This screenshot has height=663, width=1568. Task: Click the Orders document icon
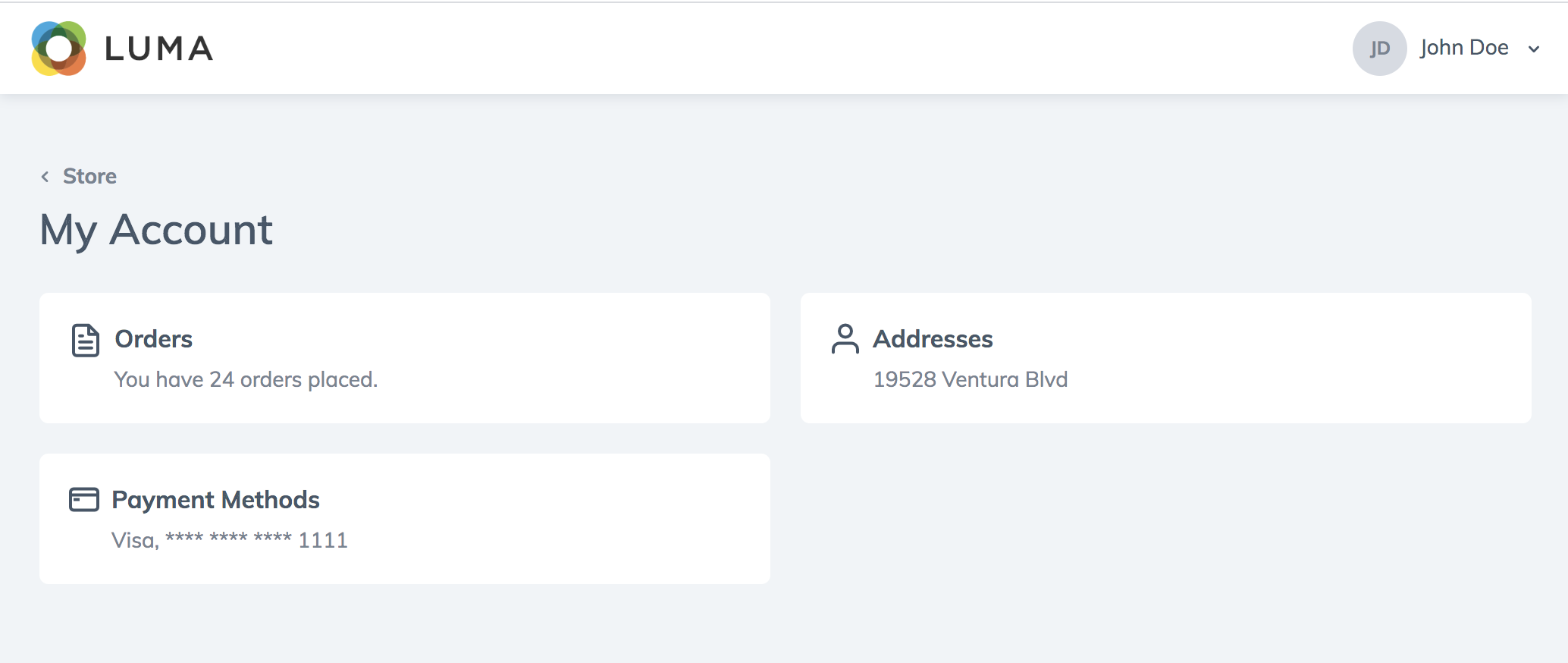(x=85, y=340)
